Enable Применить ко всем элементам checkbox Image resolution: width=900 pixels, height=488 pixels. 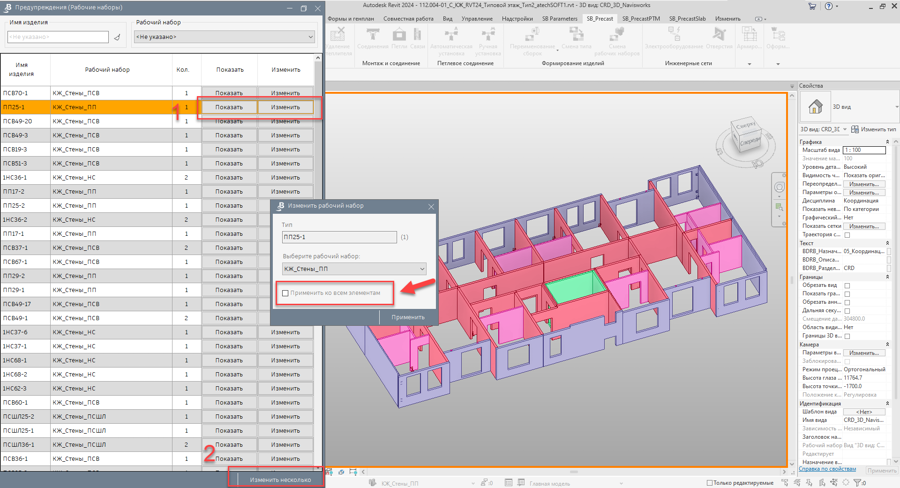point(285,293)
